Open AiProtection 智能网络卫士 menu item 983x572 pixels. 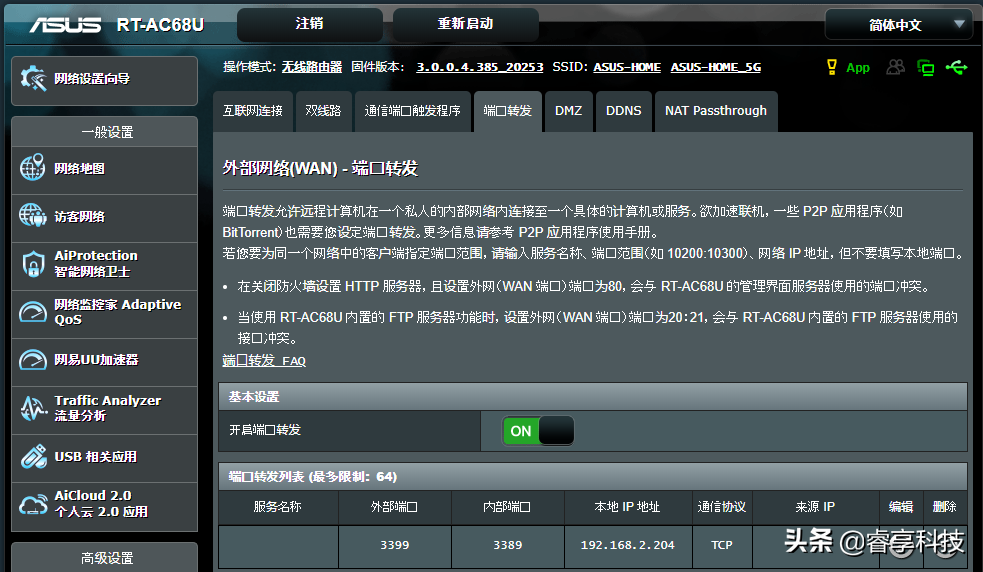pos(105,267)
